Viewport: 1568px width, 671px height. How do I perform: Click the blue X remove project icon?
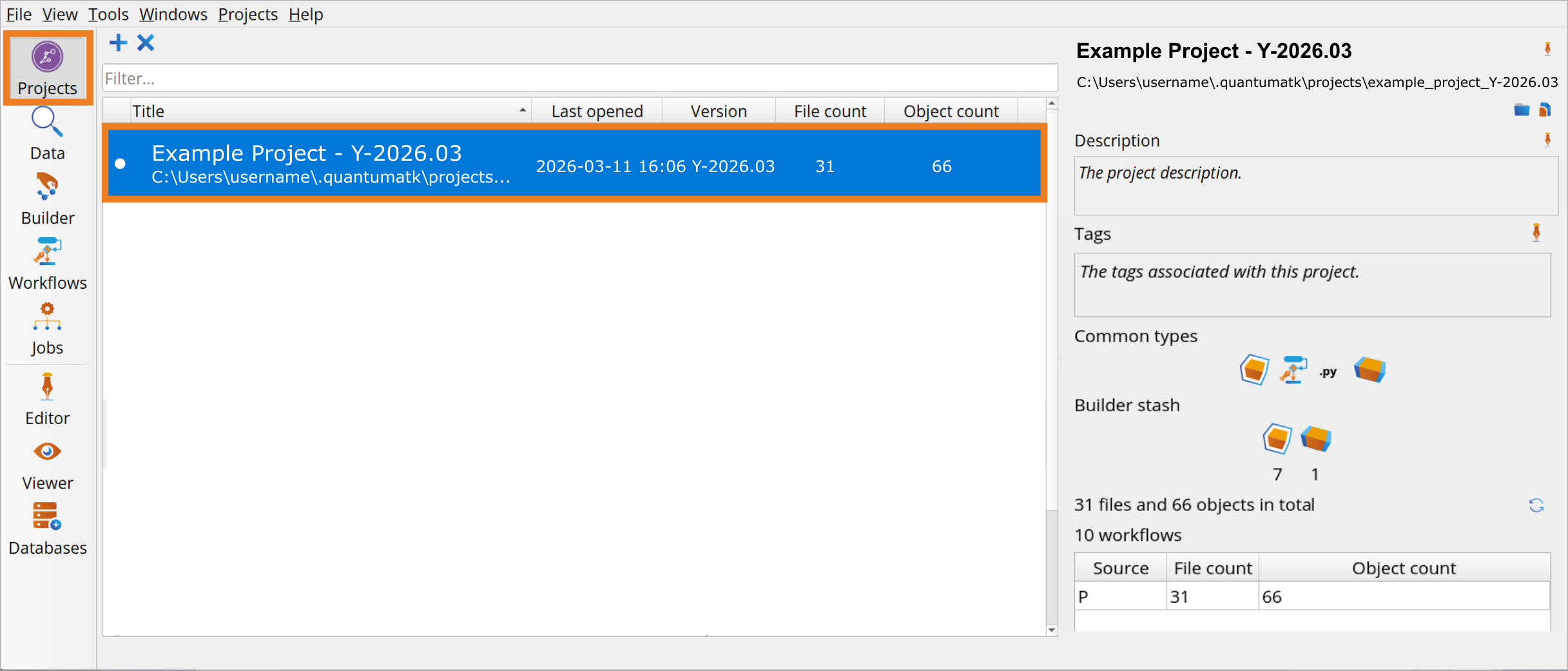[x=146, y=43]
